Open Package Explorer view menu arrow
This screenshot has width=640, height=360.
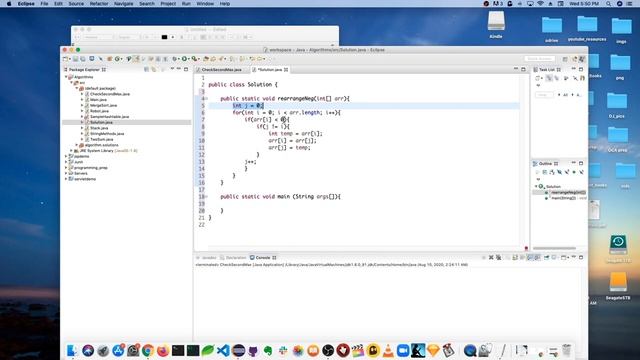[172, 69]
